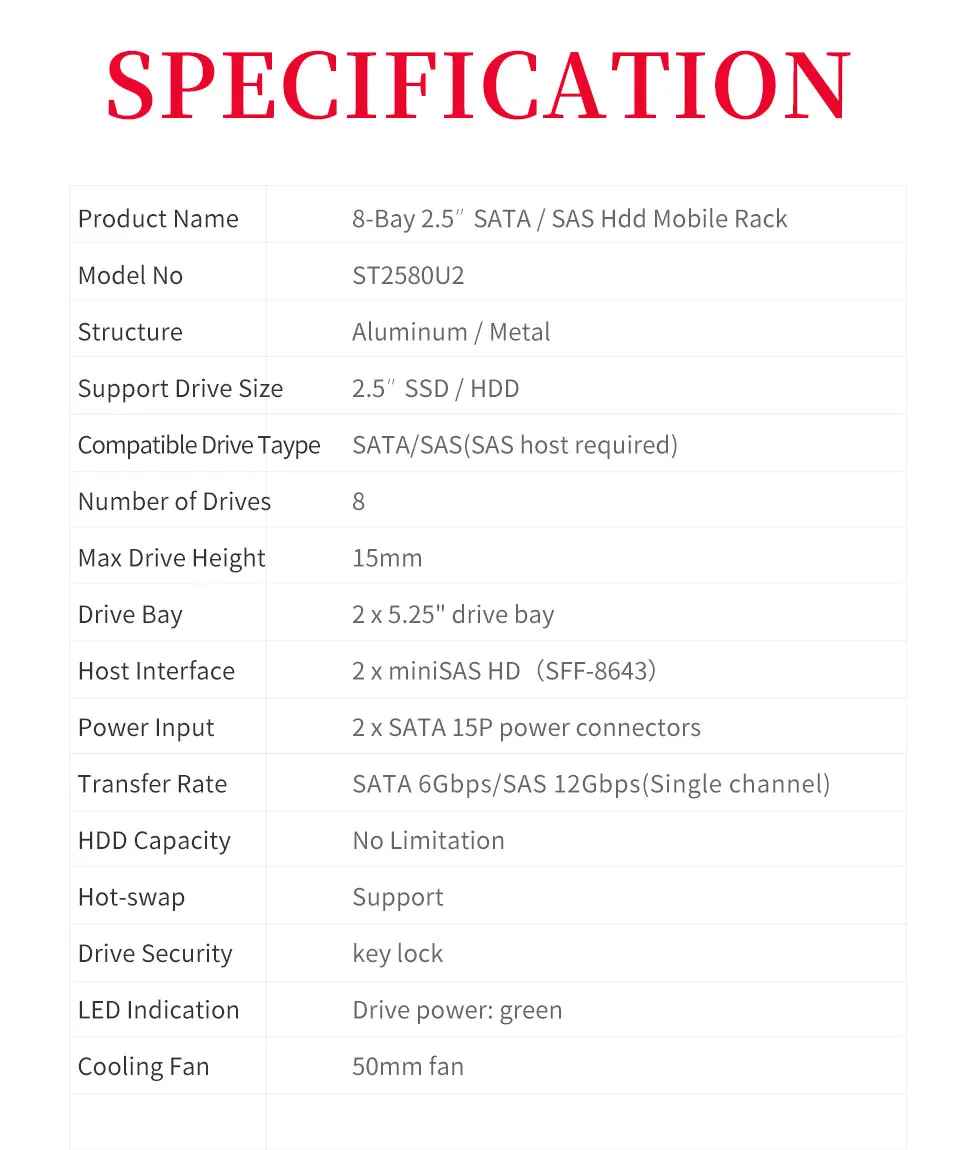Select the SATA/SAS(SAS host required) value

tap(514, 445)
